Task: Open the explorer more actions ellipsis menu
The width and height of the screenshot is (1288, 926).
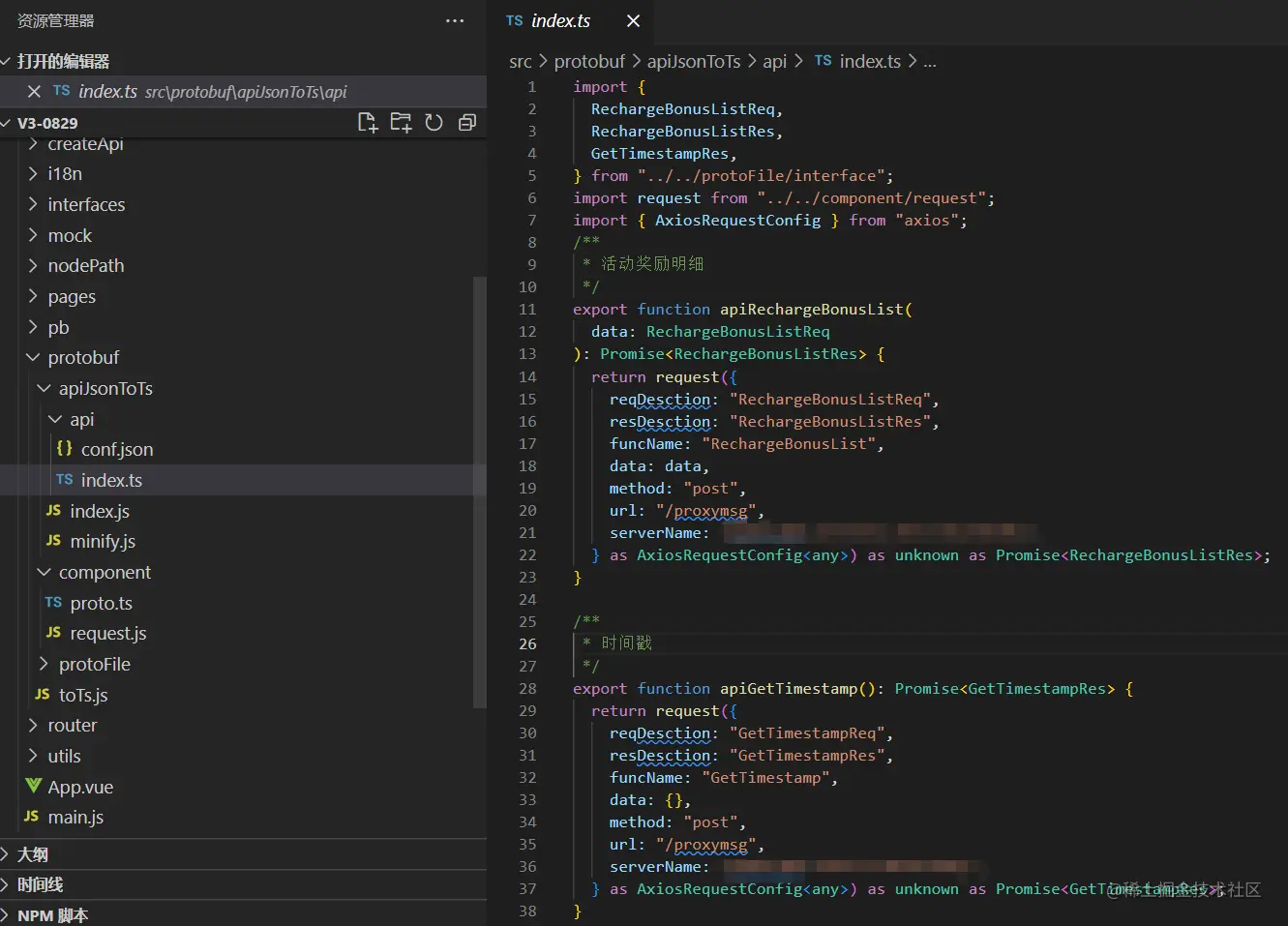Action: (455, 21)
